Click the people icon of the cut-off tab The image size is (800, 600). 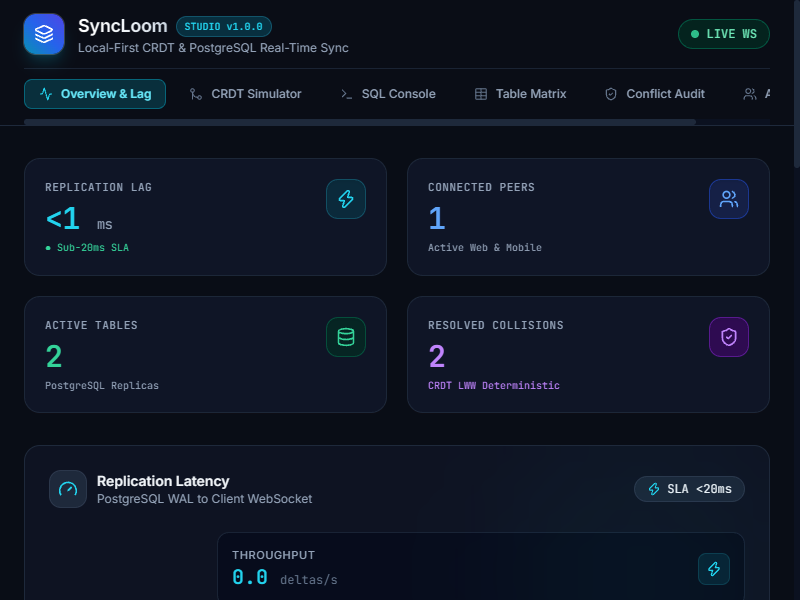pos(749,94)
